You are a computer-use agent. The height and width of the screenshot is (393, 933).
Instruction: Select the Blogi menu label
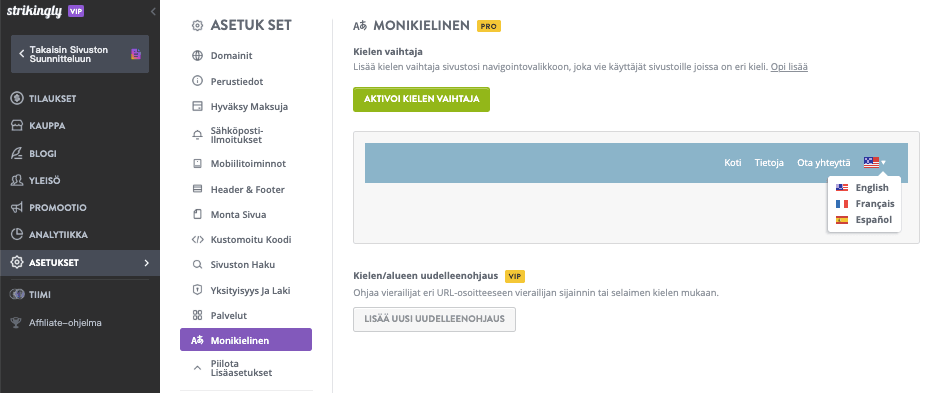(43, 154)
